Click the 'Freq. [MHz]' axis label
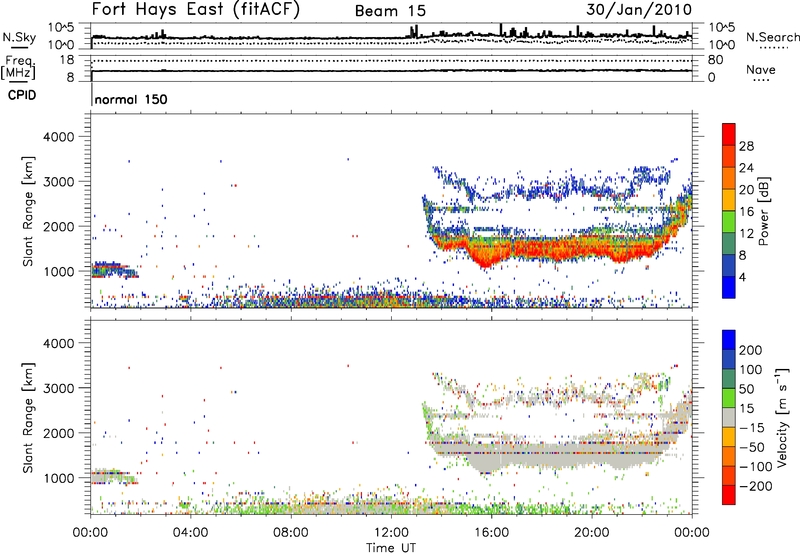This screenshot has width=800, height=554. pos(18,68)
